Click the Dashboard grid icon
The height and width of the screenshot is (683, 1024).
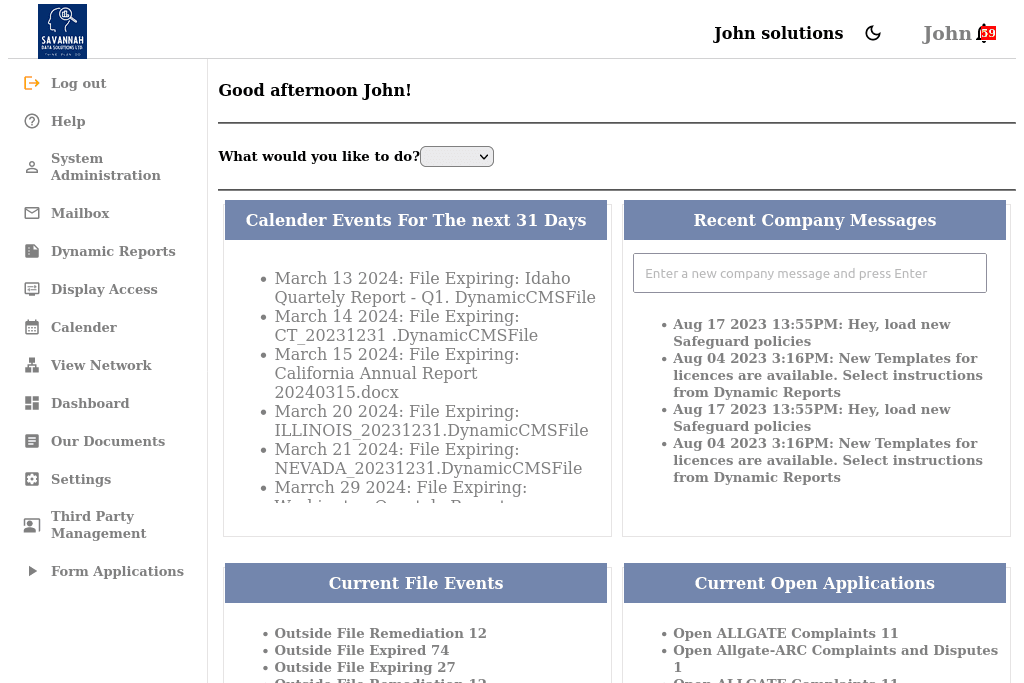click(x=31, y=403)
